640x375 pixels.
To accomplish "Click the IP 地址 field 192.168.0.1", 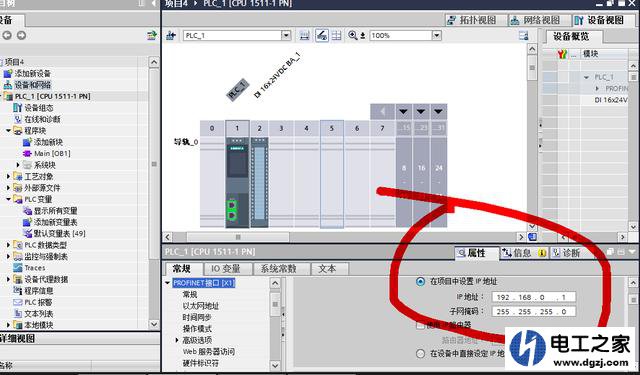I will [x=534, y=297].
